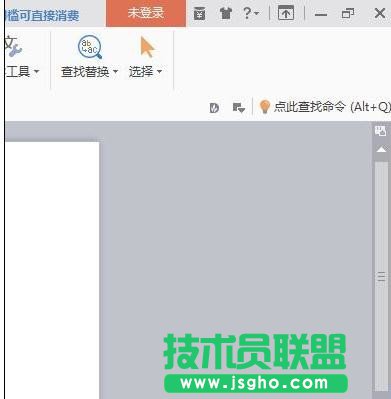Click the yen coupon icon in title bar
The width and height of the screenshot is (391, 399).
(199, 14)
